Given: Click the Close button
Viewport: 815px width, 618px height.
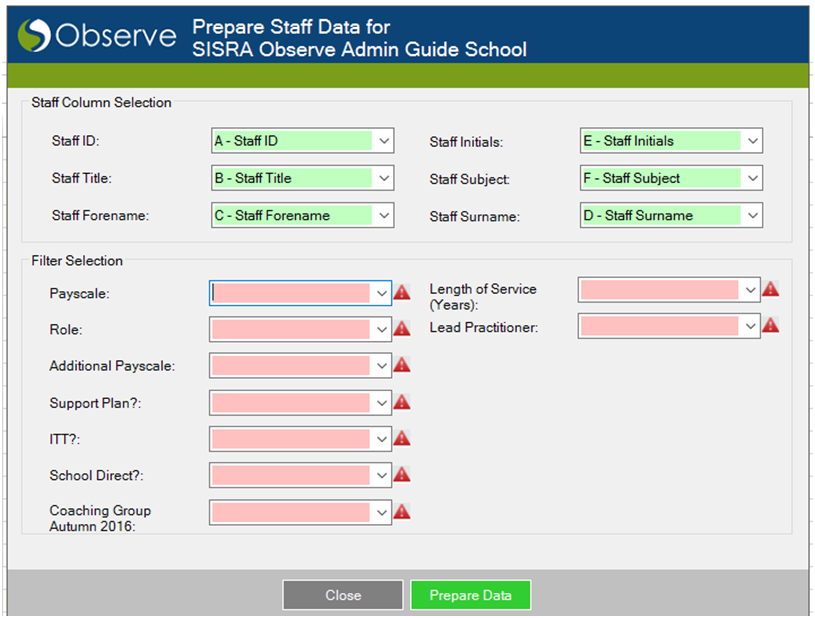Looking at the screenshot, I should pos(343,595).
